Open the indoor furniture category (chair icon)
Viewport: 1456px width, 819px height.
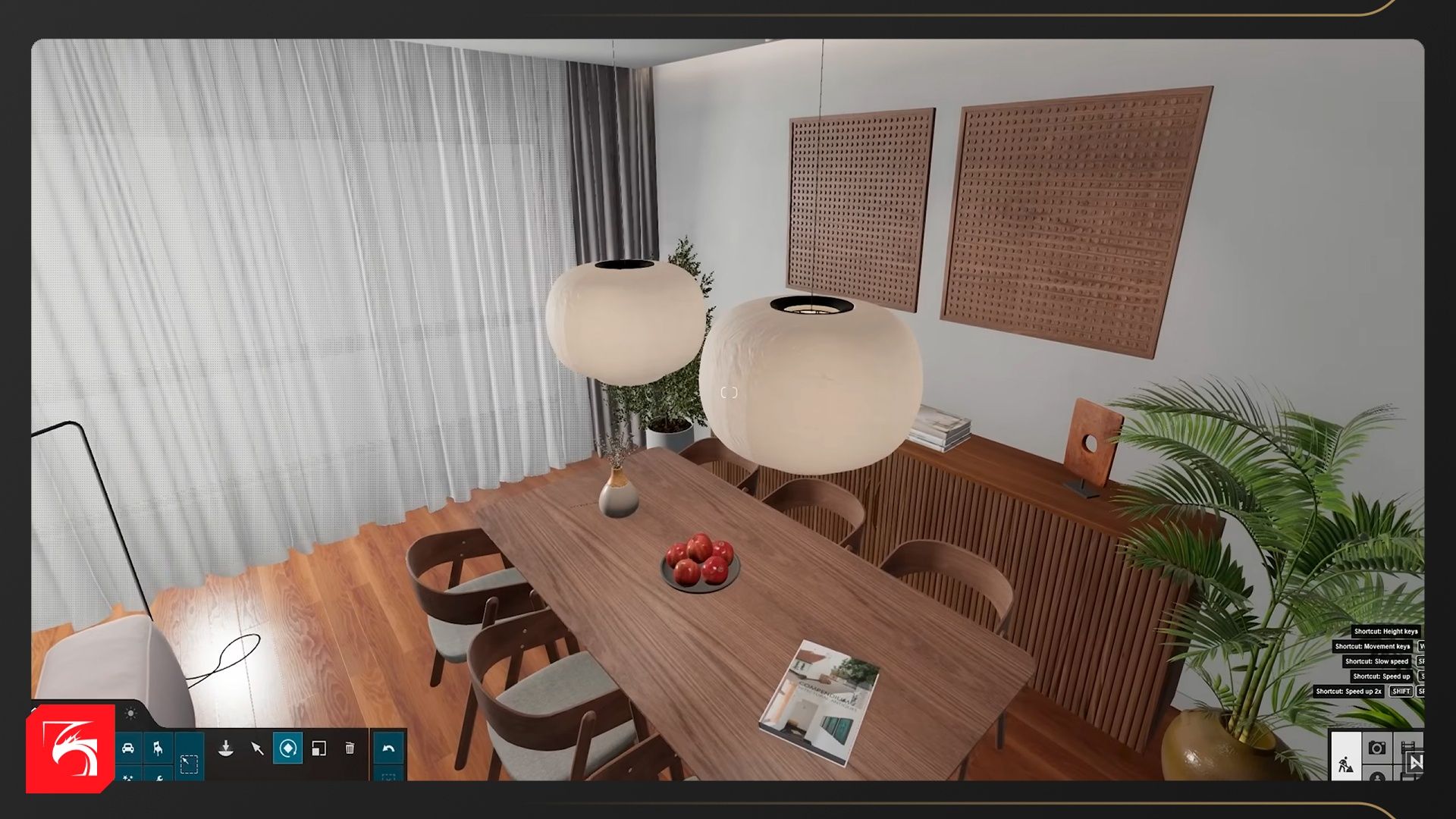click(x=158, y=748)
